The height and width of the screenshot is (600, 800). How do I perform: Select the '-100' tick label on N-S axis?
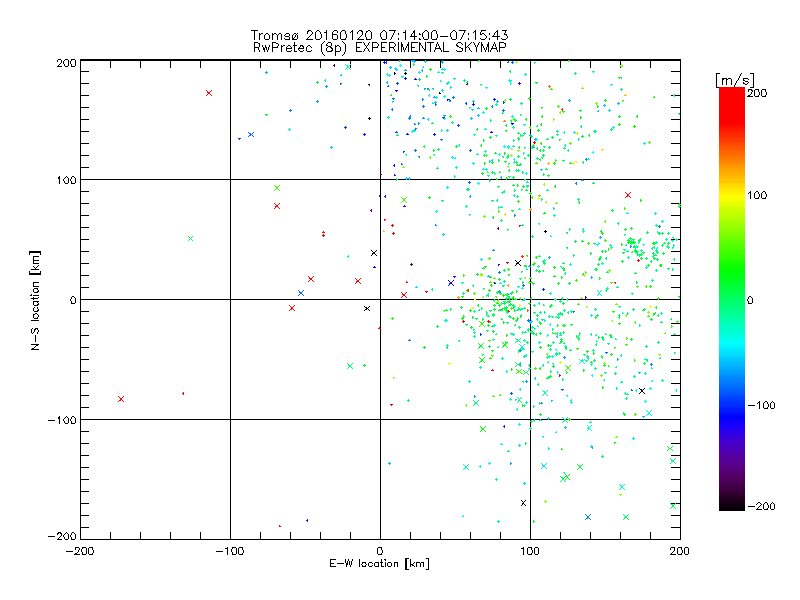tap(62, 420)
